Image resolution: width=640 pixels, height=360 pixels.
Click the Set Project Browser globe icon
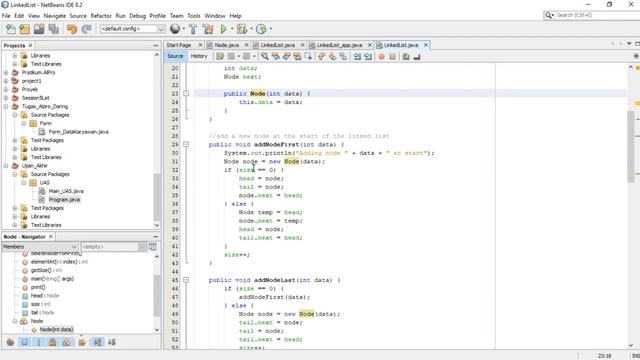click(x=175, y=29)
